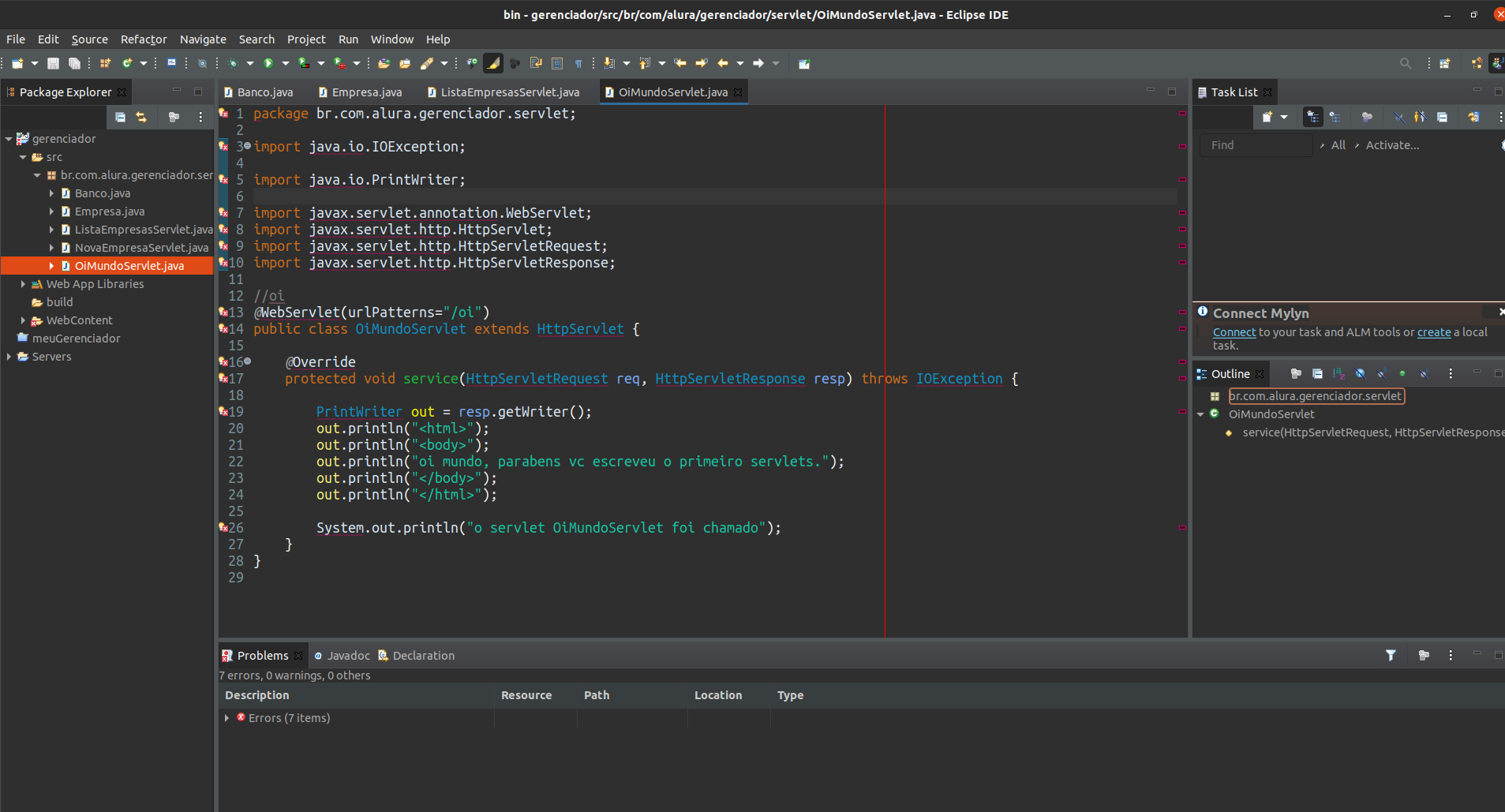Switch to Declaration tab in bottom panel
Image resolution: width=1505 pixels, height=812 pixels.
tap(416, 656)
